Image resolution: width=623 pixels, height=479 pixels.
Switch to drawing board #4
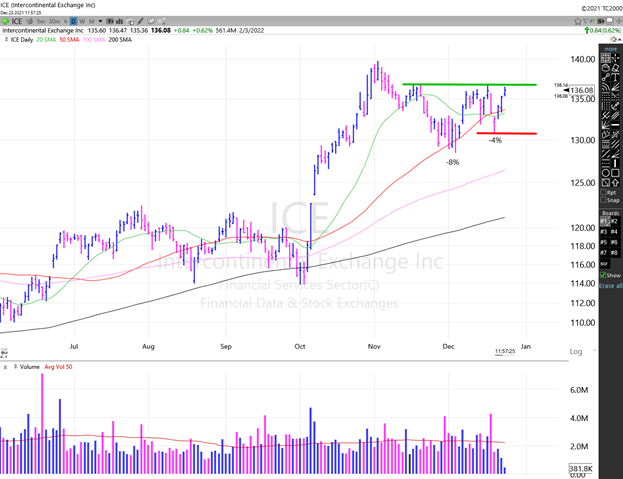coord(615,232)
